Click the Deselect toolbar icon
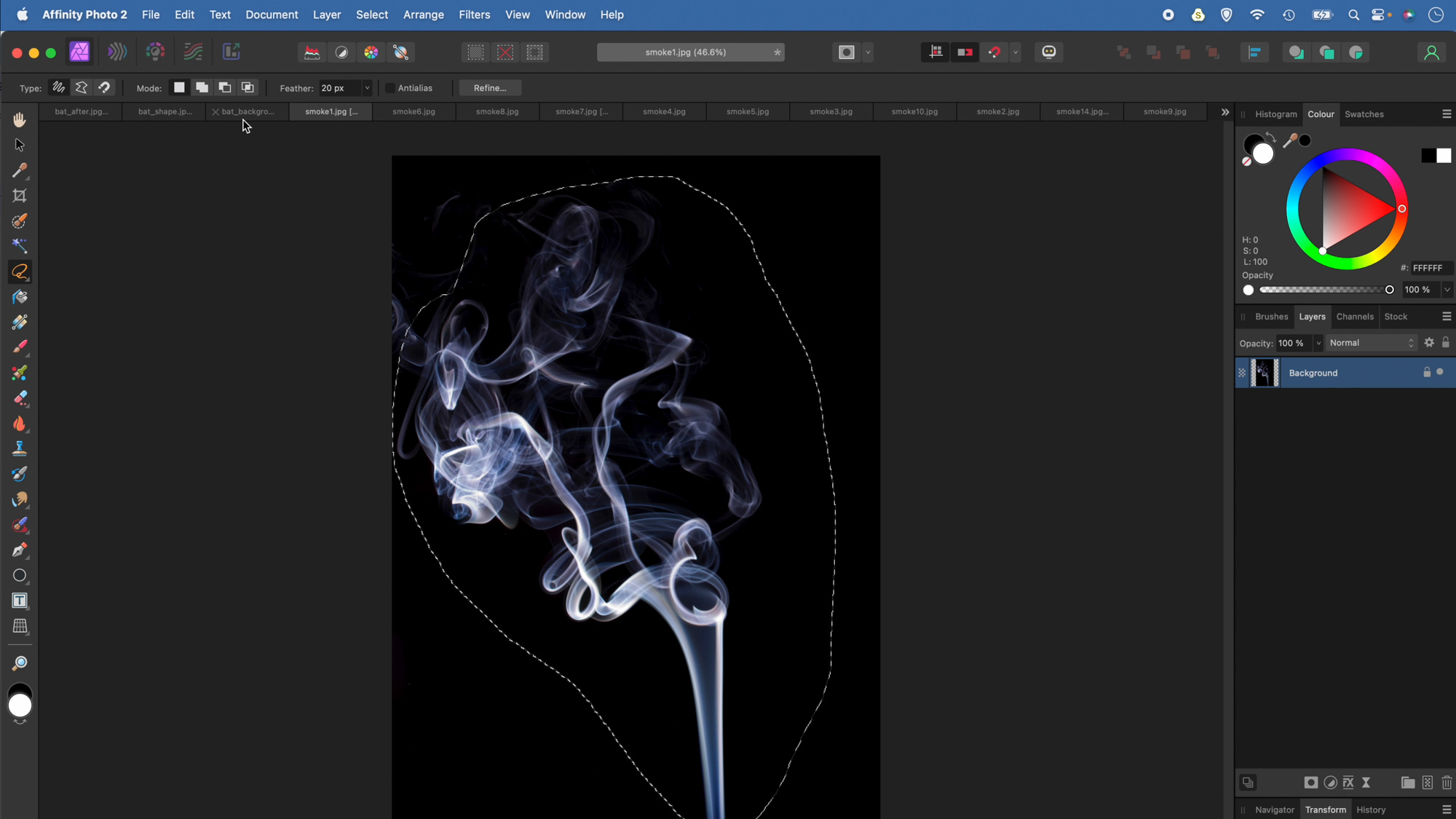This screenshot has height=819, width=1456. (x=505, y=52)
